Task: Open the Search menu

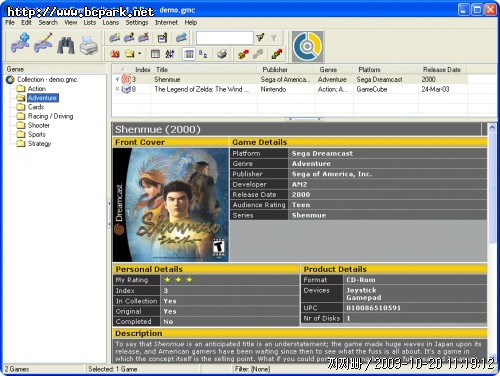Action: [x=48, y=22]
